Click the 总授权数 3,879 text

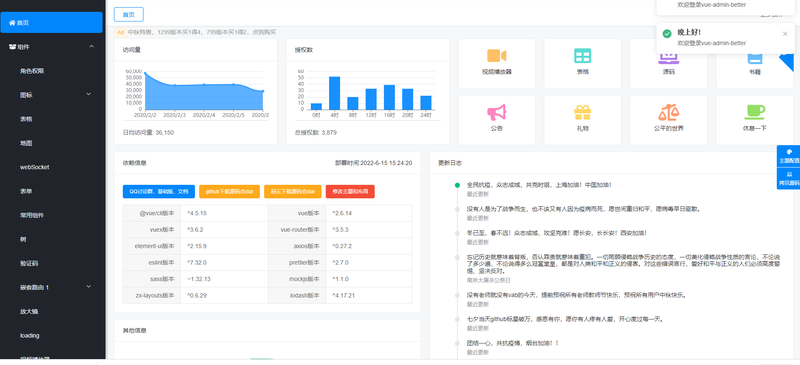coord(315,132)
